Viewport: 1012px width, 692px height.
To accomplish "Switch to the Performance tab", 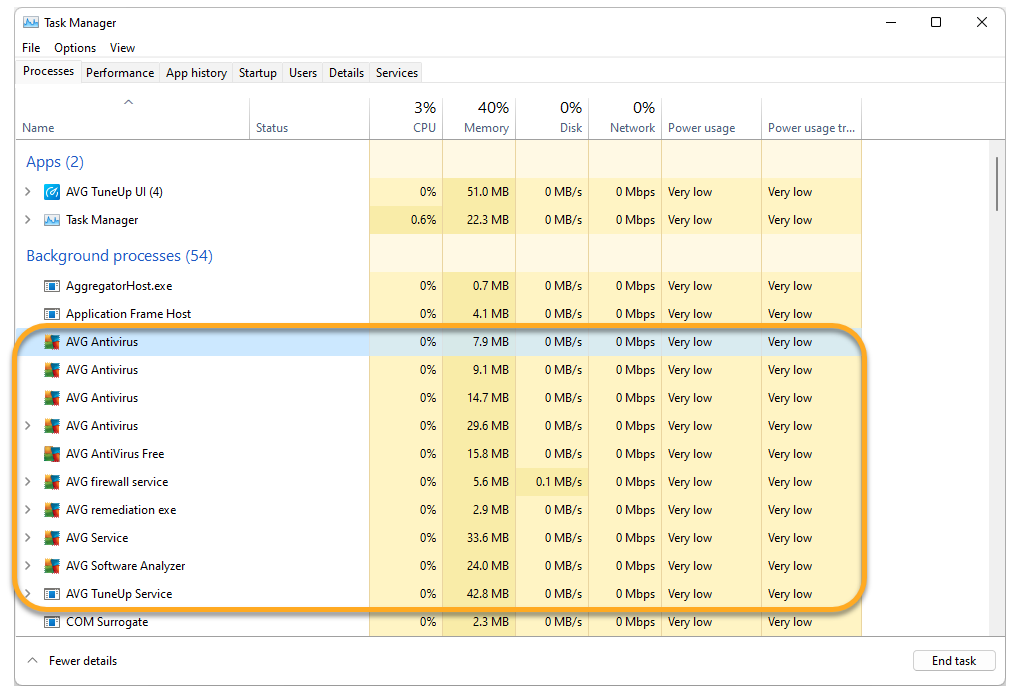I will tap(120, 73).
